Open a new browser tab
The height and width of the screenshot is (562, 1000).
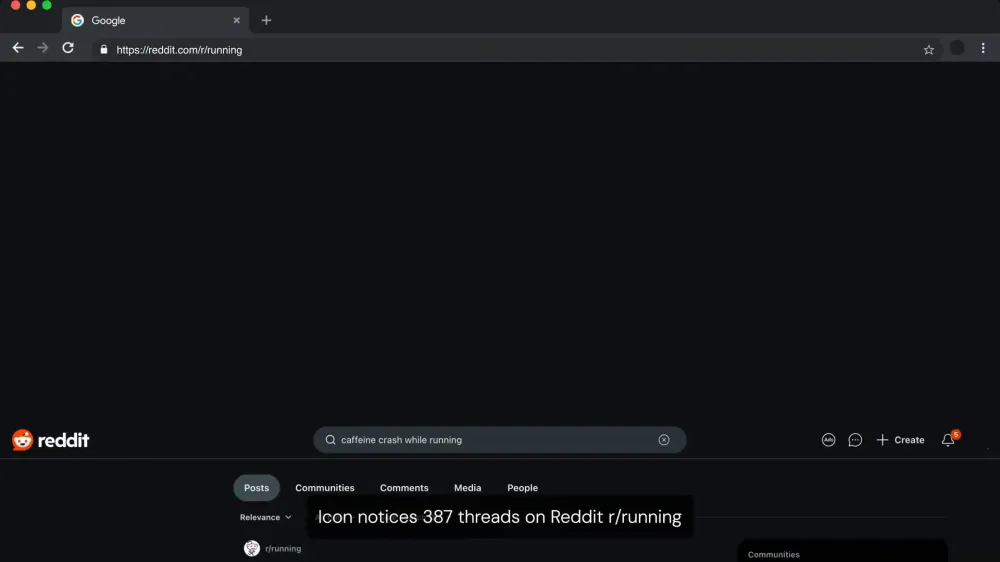tap(266, 20)
